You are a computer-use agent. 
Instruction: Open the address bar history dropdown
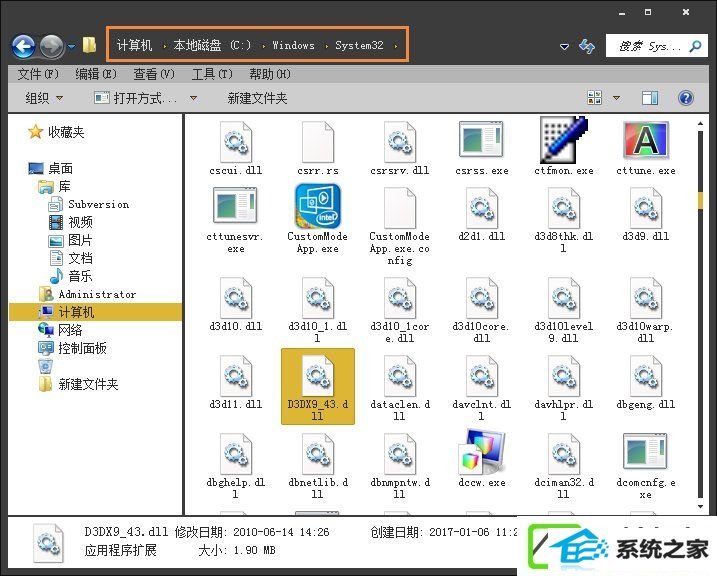(565, 46)
